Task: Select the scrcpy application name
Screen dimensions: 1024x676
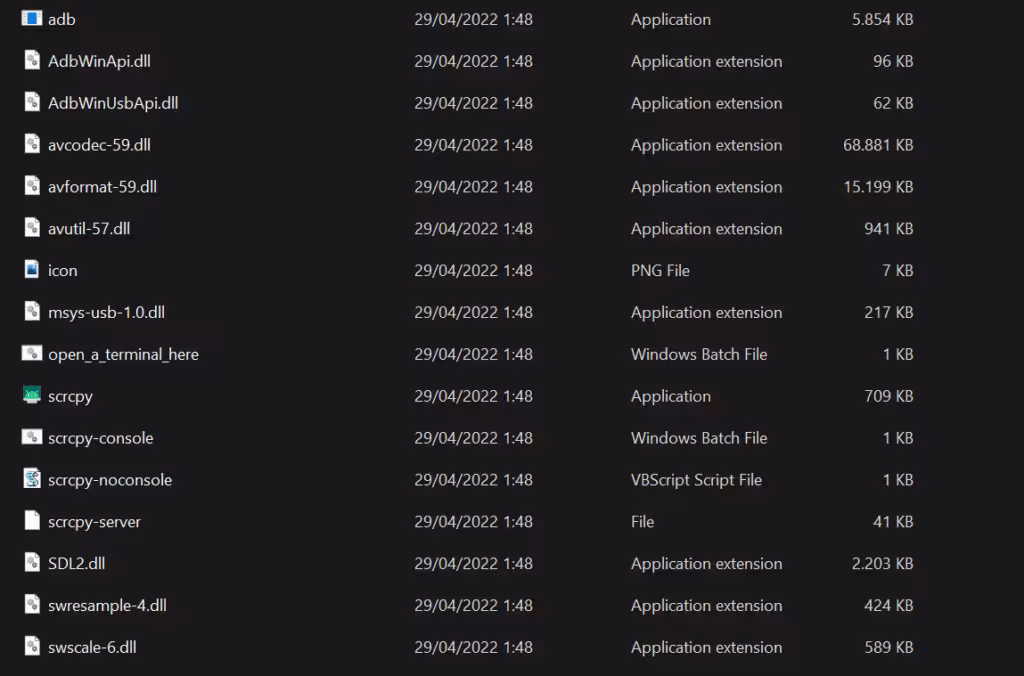Action: [71, 396]
